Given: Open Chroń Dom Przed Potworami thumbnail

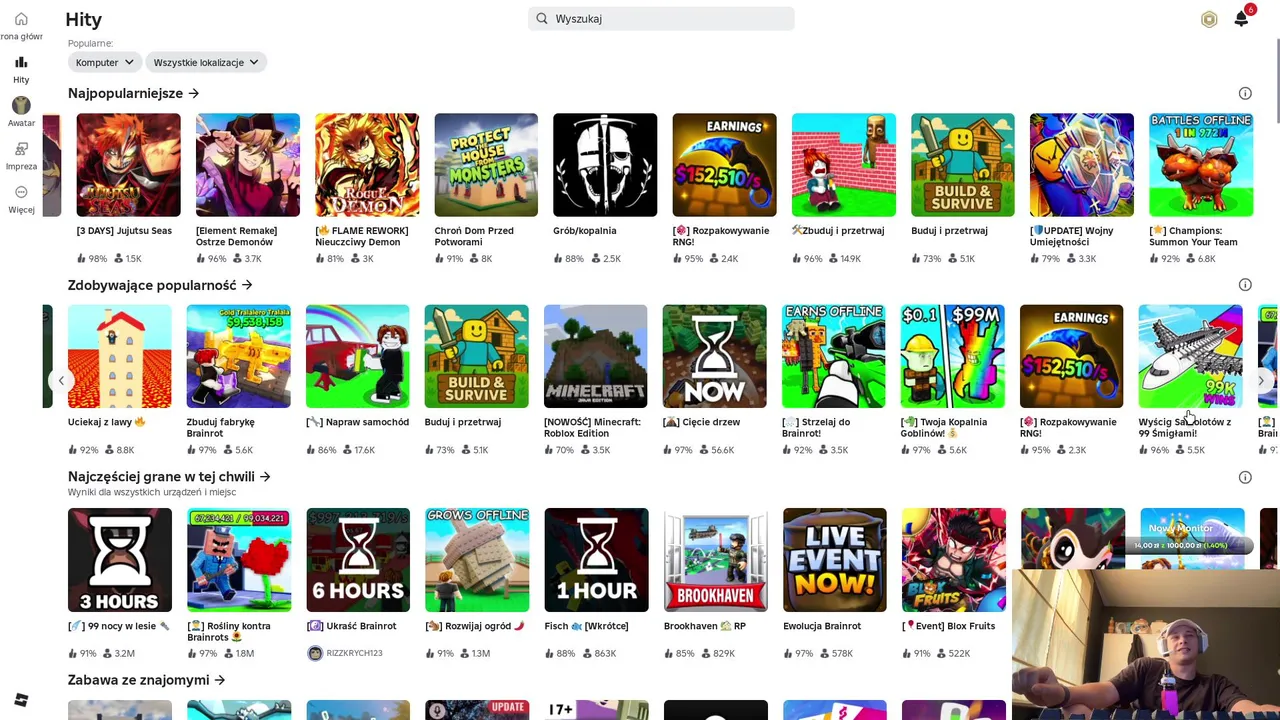Looking at the screenshot, I should coord(486,165).
